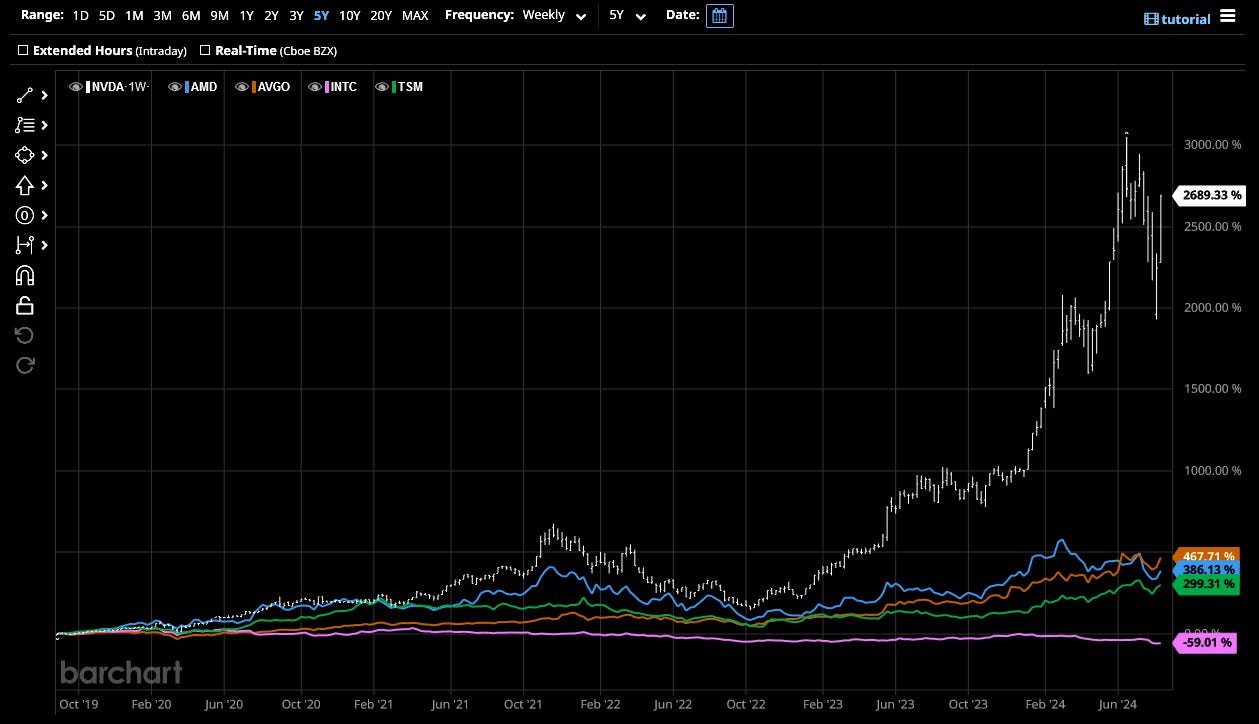1259x724 pixels.
Task: Set range to 1Y
Action: coord(246,16)
